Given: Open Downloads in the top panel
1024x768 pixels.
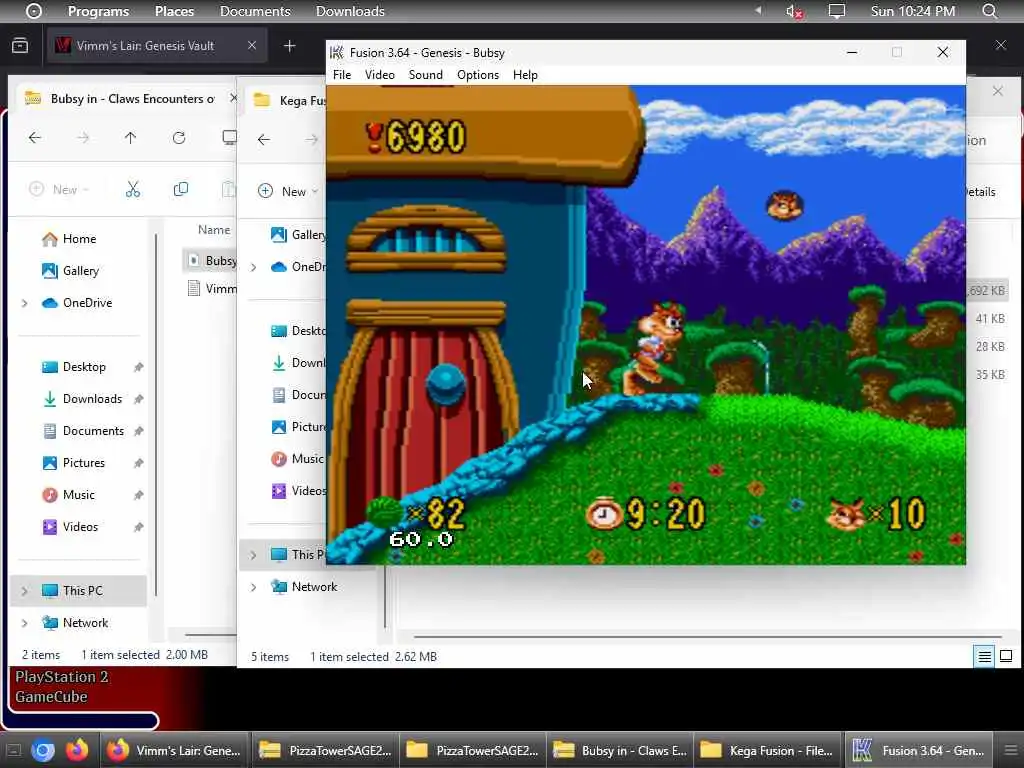Looking at the screenshot, I should (x=350, y=11).
